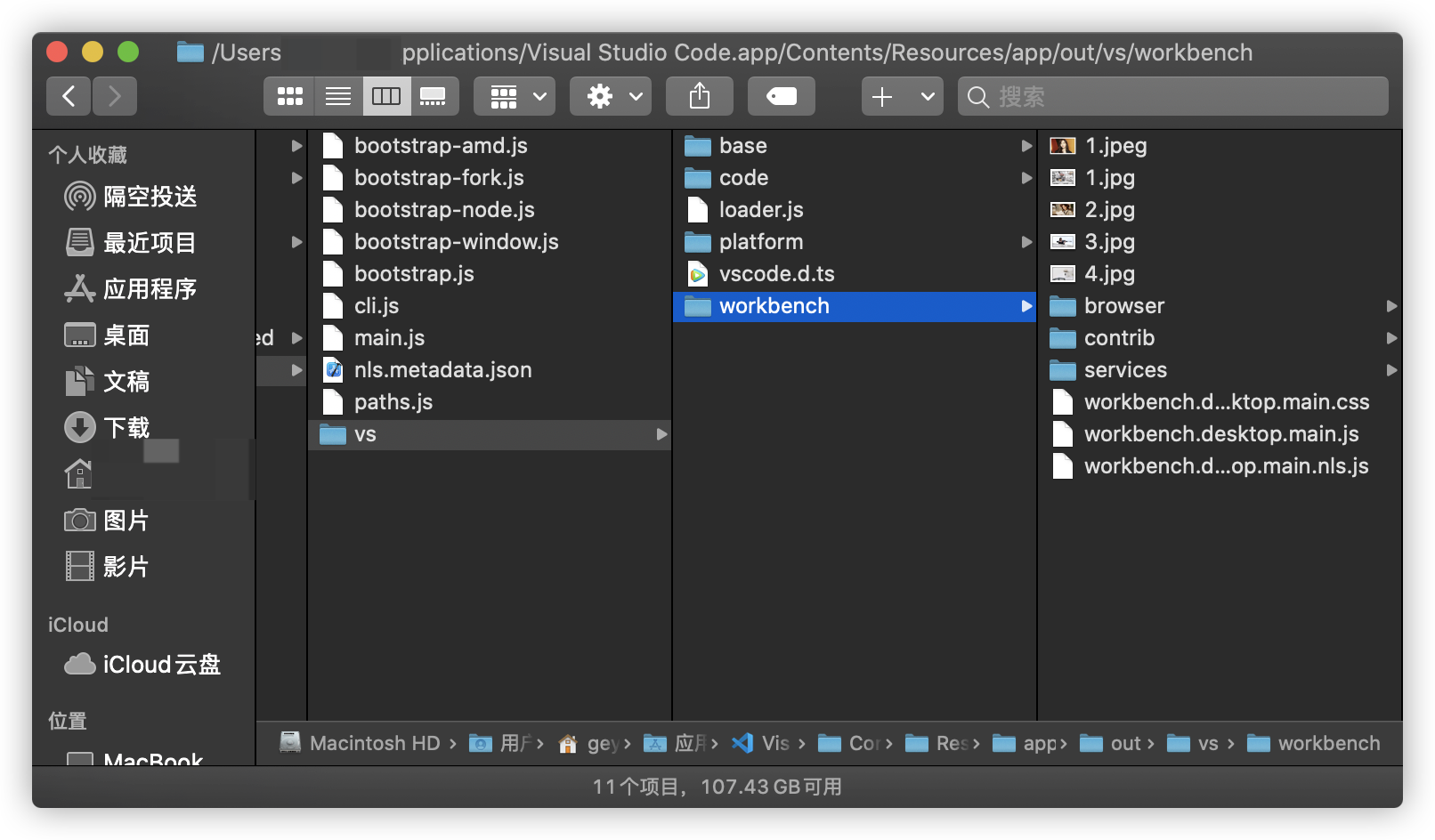Select the 1.jpeg image thumbnail
Image resolution: width=1435 pixels, height=840 pixels.
point(1063,146)
